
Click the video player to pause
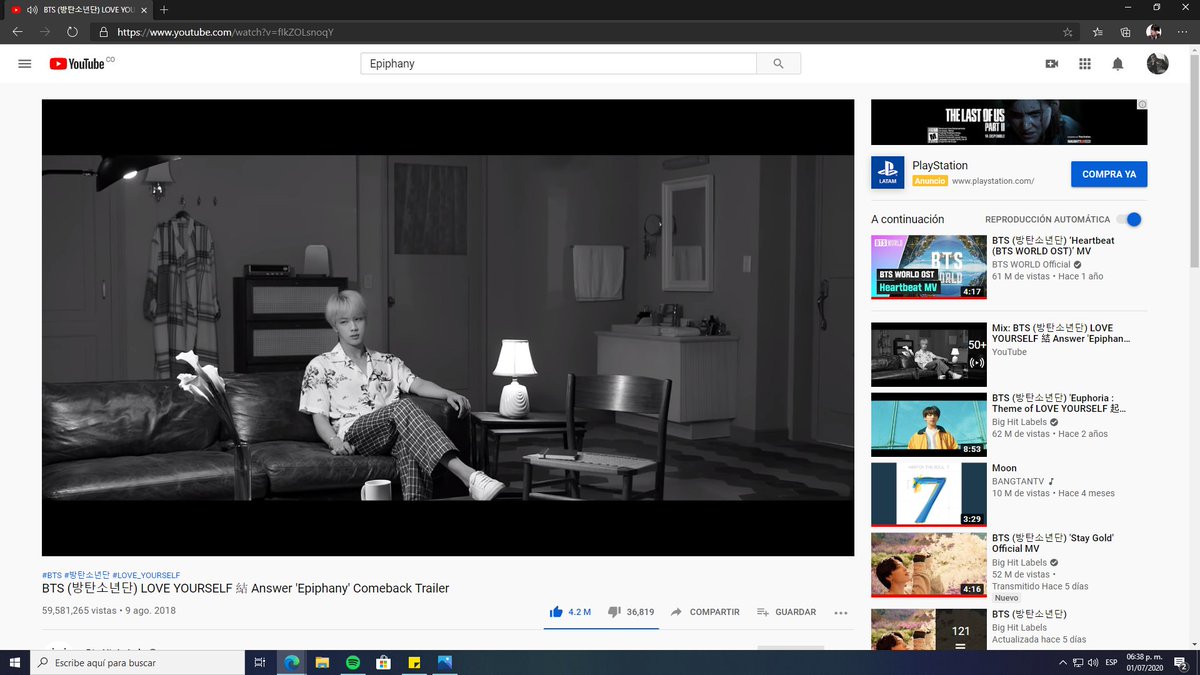[448, 327]
